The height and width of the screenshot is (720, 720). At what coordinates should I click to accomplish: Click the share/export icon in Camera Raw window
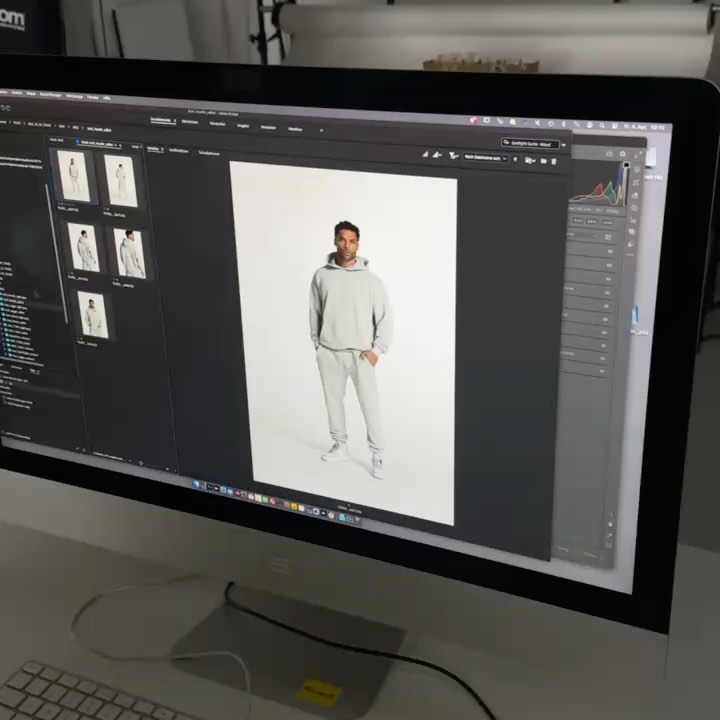[x=609, y=154]
